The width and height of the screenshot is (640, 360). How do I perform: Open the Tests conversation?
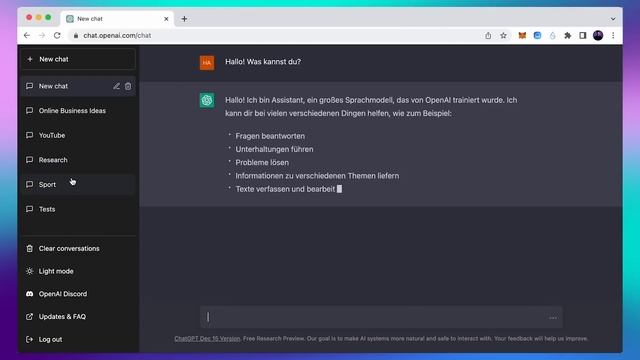click(78, 209)
